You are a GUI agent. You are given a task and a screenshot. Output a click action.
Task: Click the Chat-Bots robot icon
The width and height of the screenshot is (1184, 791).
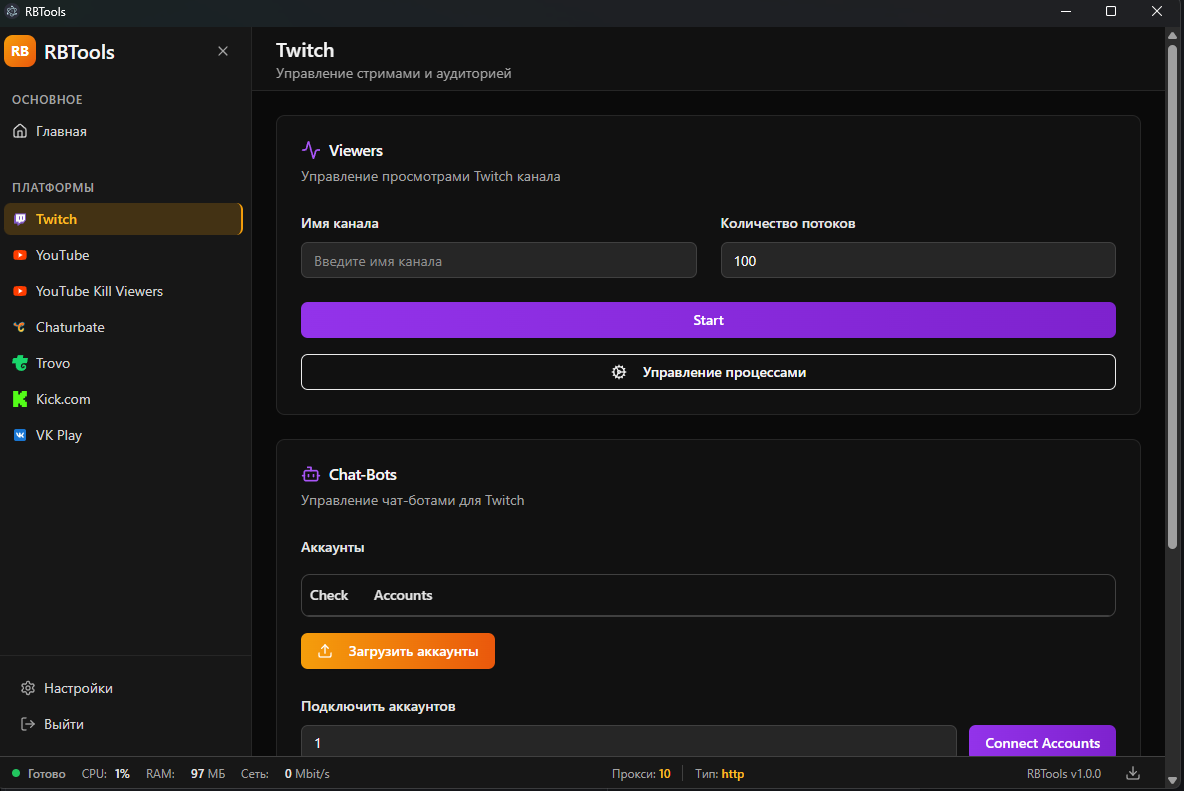tap(311, 474)
